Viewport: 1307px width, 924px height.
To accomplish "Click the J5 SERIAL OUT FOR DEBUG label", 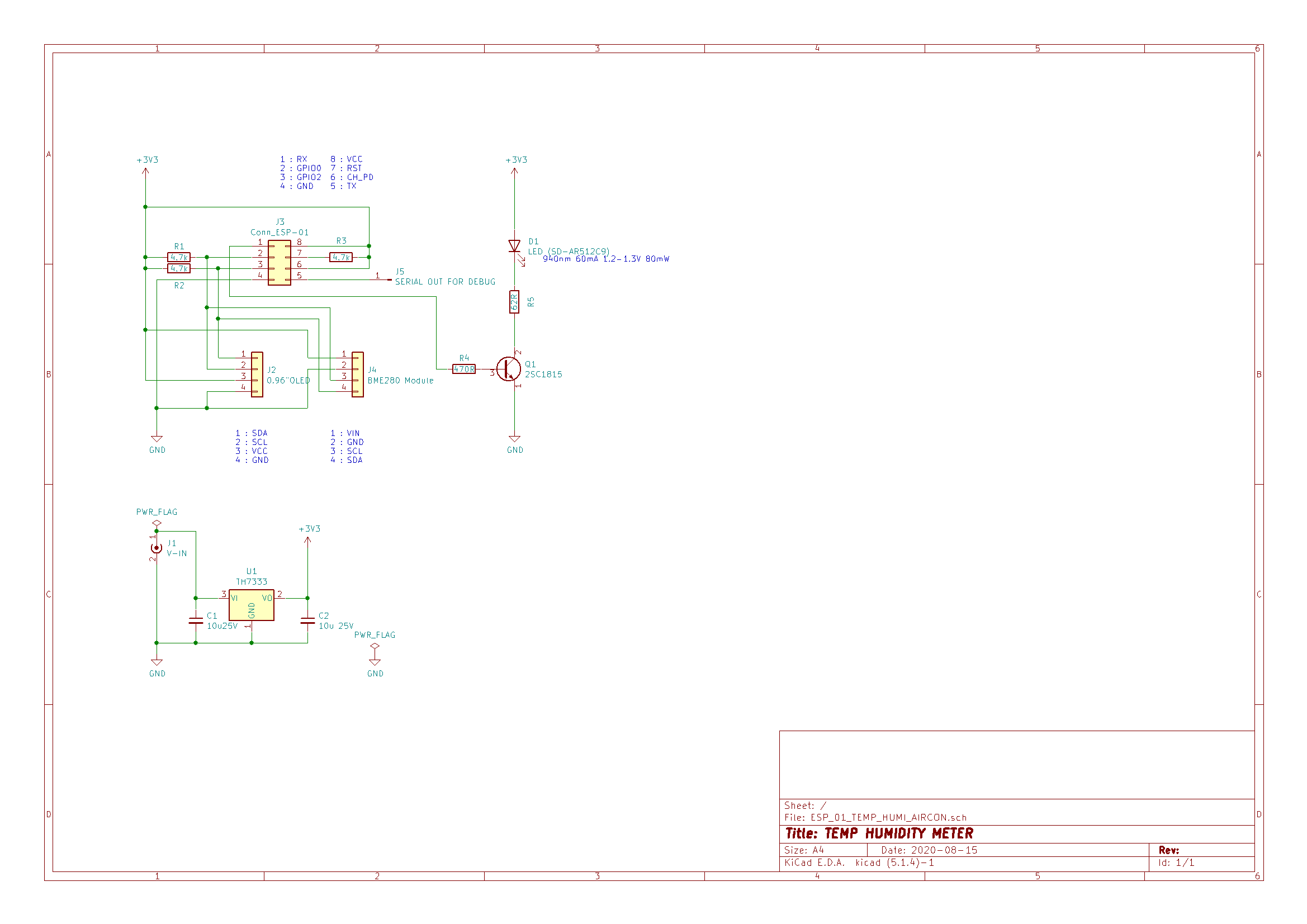I will pos(444,282).
